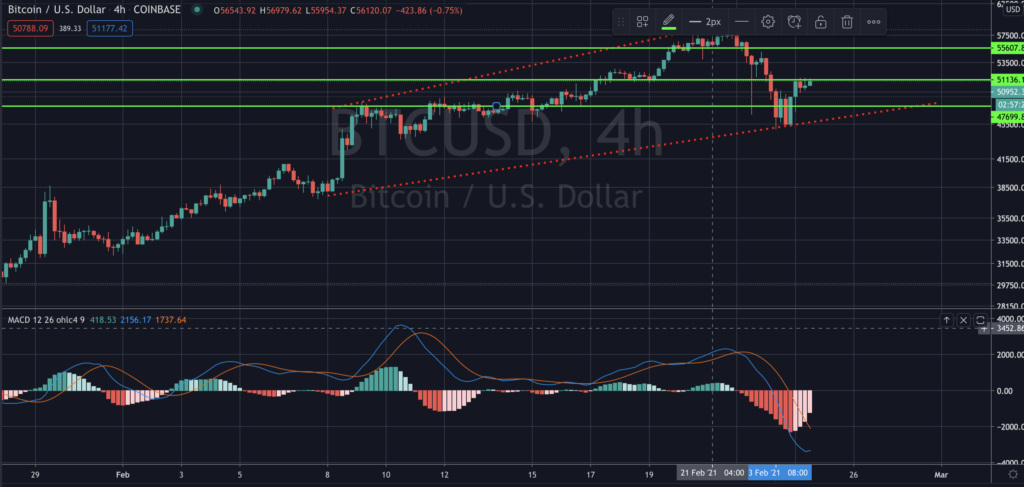Open drawing templates in floating toolbar

(643, 22)
